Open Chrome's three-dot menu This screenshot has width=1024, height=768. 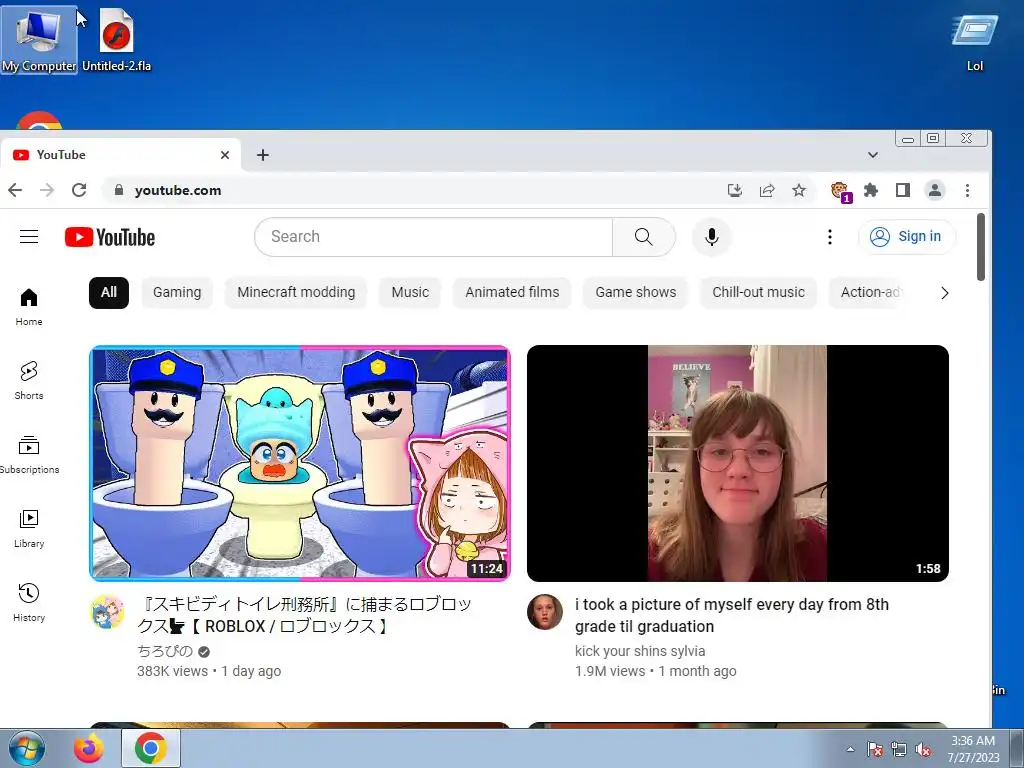pyautogui.click(x=967, y=190)
